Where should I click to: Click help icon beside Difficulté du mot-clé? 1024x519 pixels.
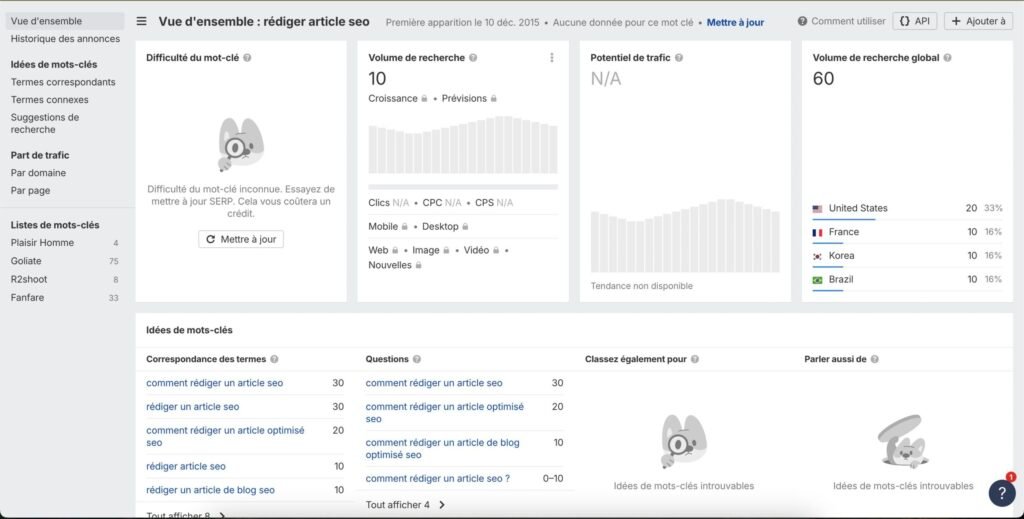(247, 58)
